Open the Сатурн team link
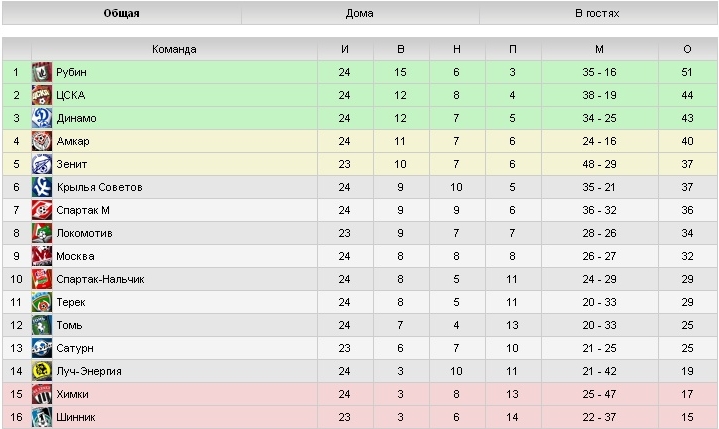 click(75, 348)
